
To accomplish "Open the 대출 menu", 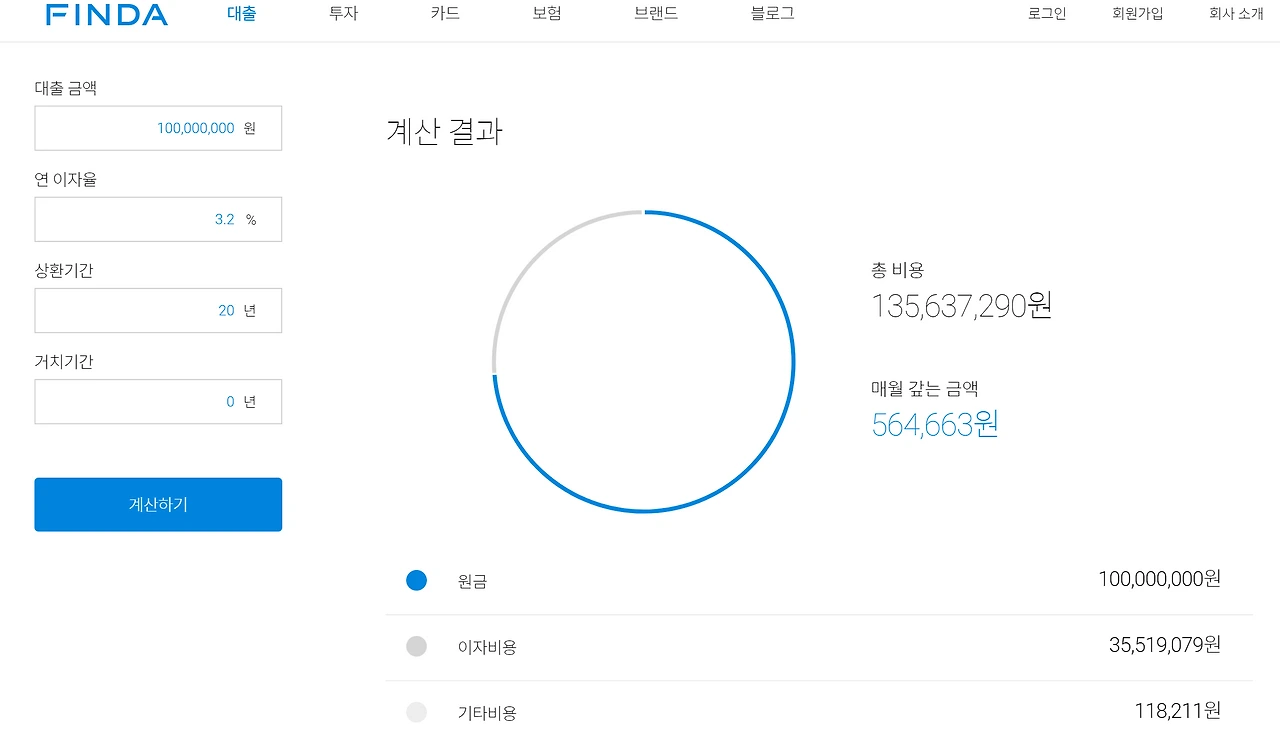I will coord(240,14).
